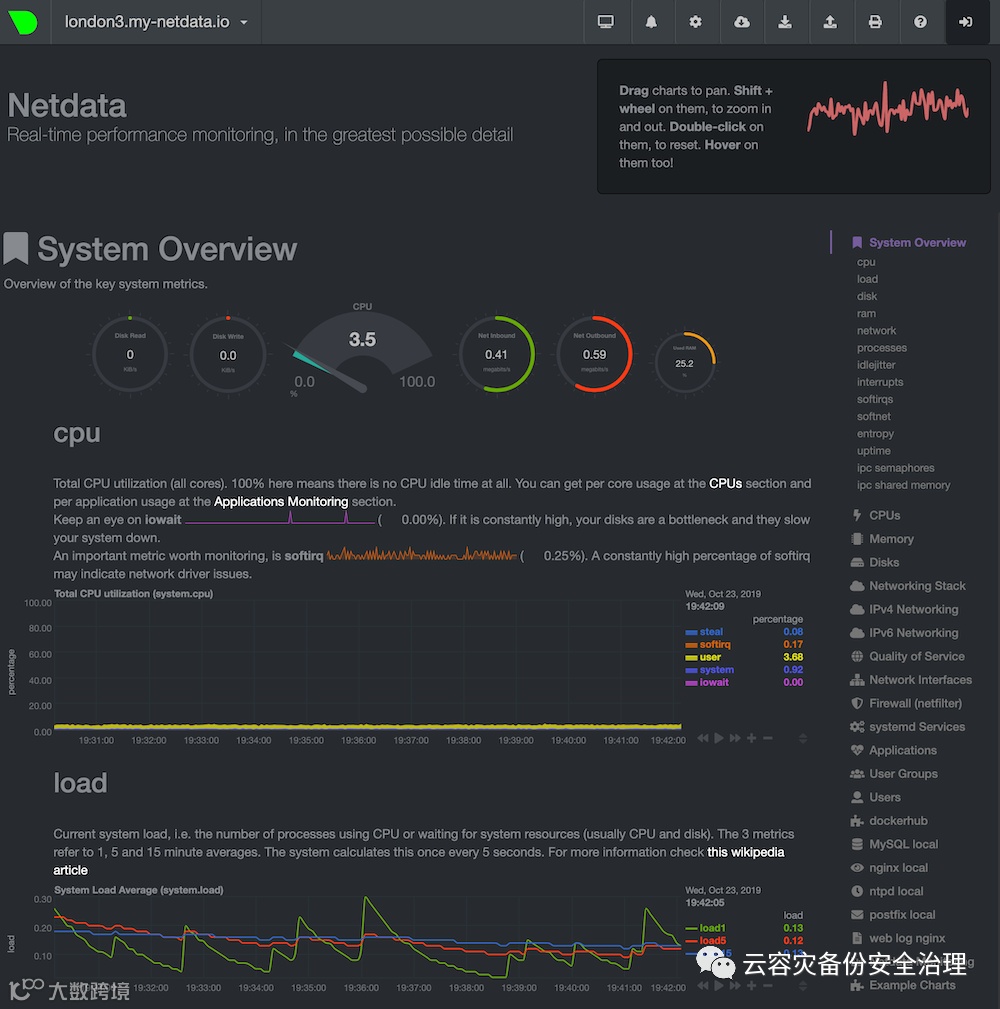The width and height of the screenshot is (1000, 1009).
Task: Click the export snapshot download icon
Action: click(x=785, y=22)
